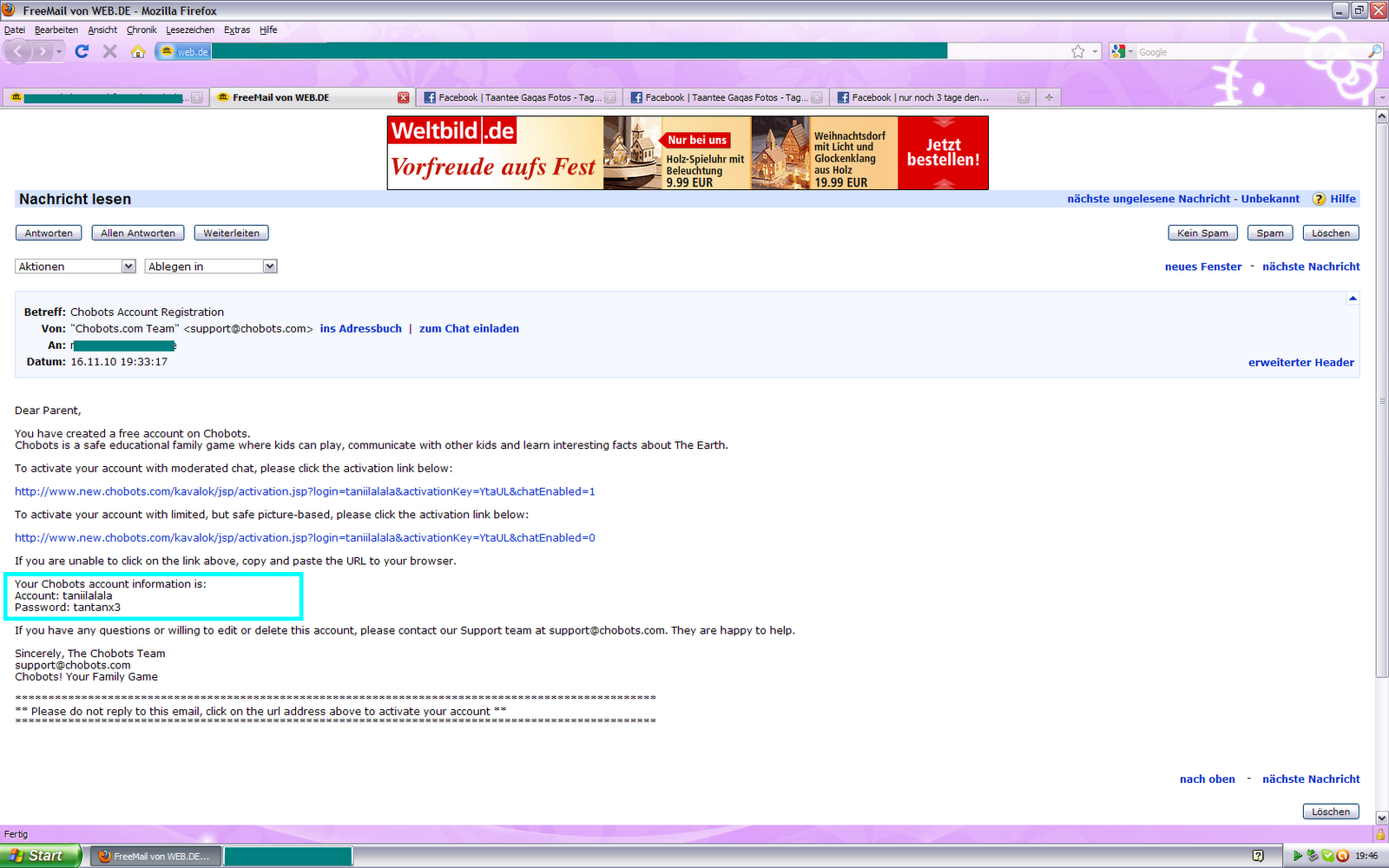Image resolution: width=1389 pixels, height=868 pixels.
Task: Click the Weltbild.de advertisement banner
Action: (688, 153)
